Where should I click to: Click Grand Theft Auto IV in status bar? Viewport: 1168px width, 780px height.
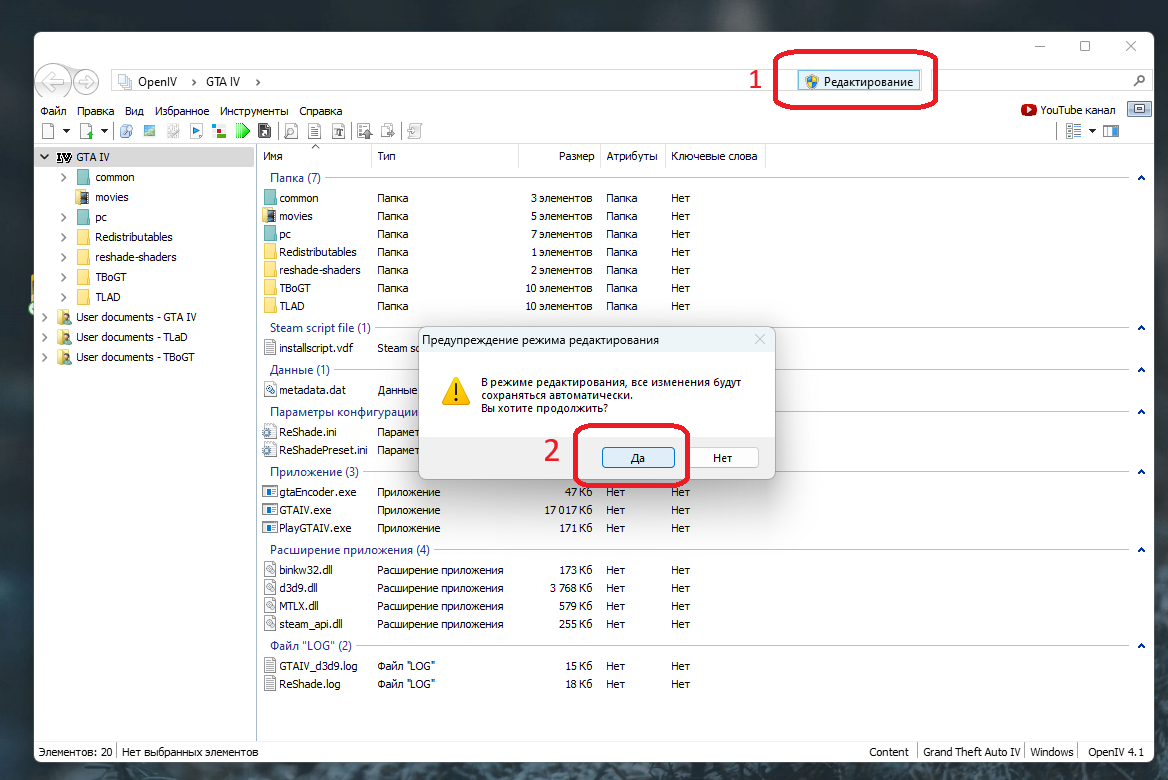pyautogui.click(x=971, y=752)
